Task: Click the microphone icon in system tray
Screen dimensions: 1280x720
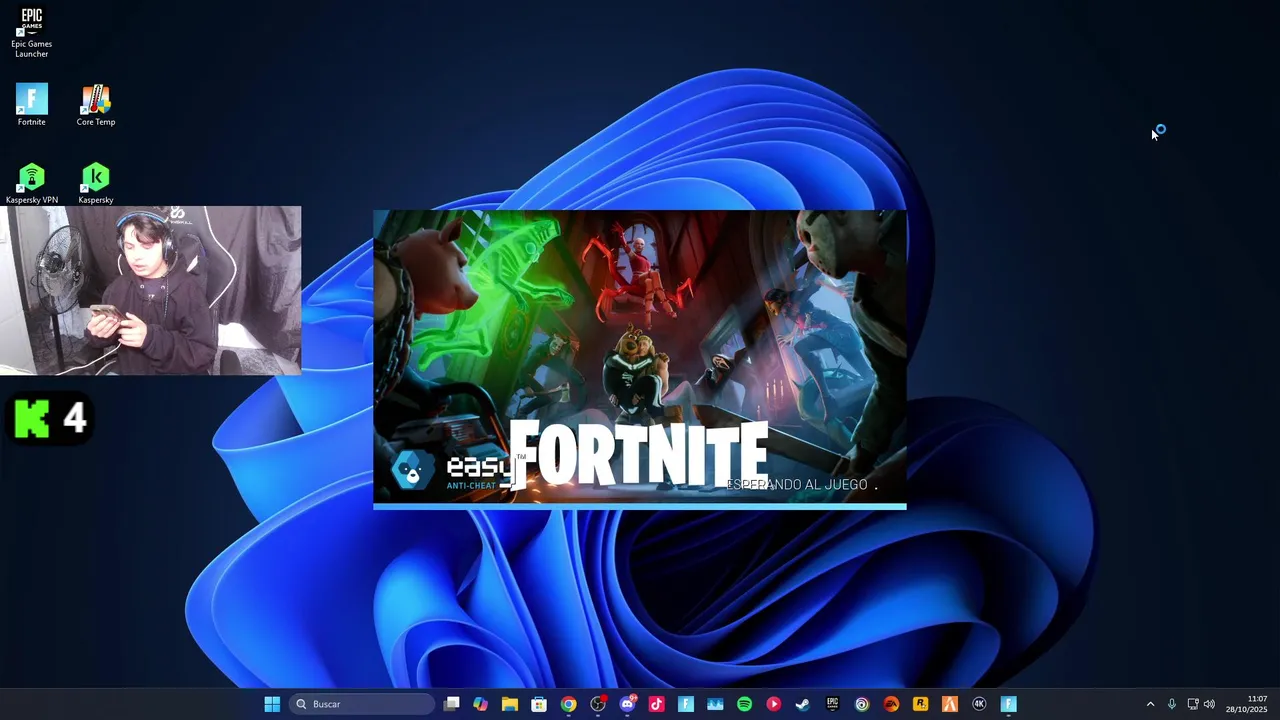Action: [x=1172, y=704]
